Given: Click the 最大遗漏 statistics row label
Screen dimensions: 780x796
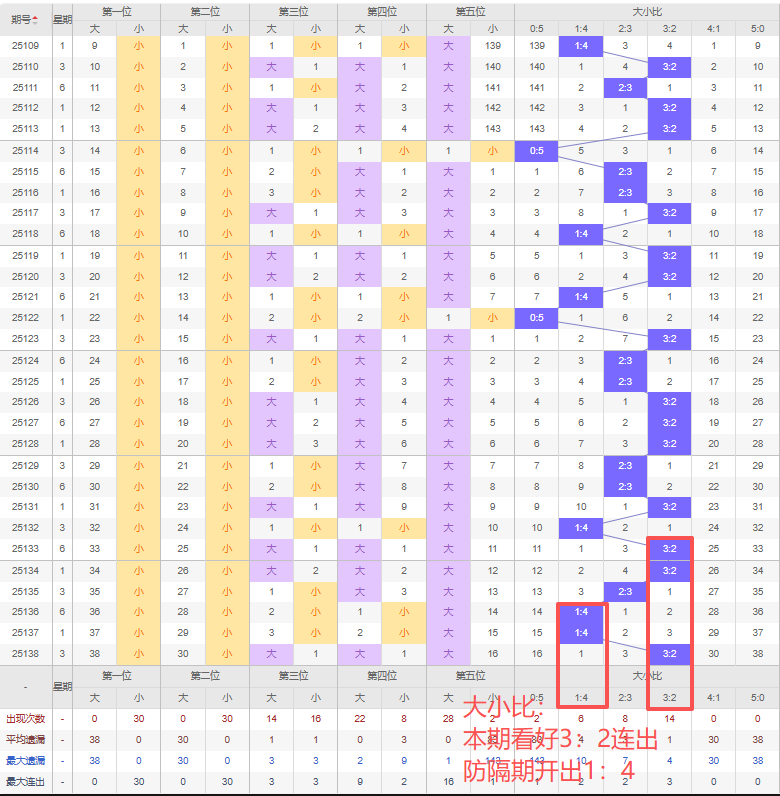Looking at the screenshot, I should pos(25,761).
